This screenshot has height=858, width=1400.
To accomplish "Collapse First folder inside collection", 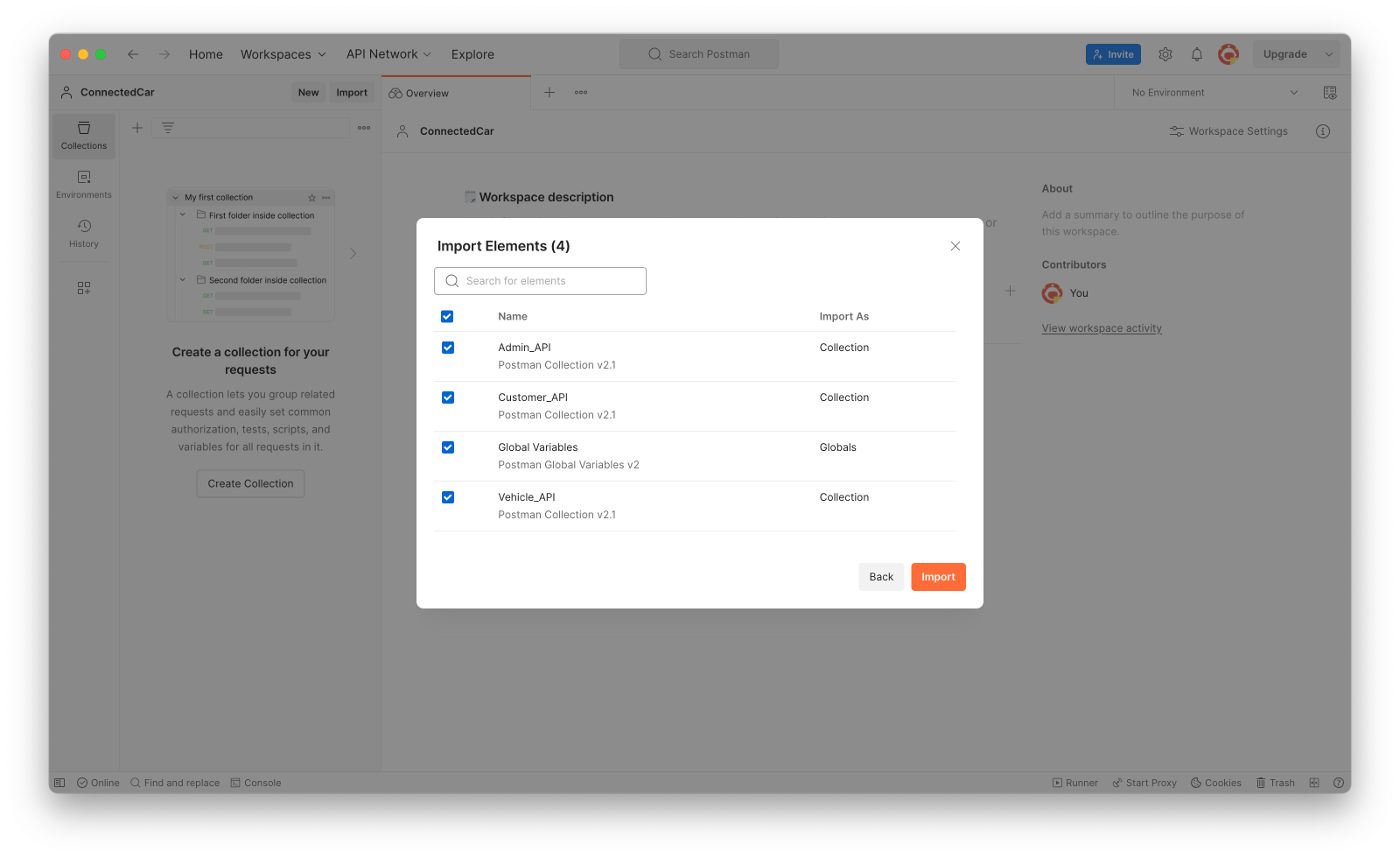I will pos(183,214).
